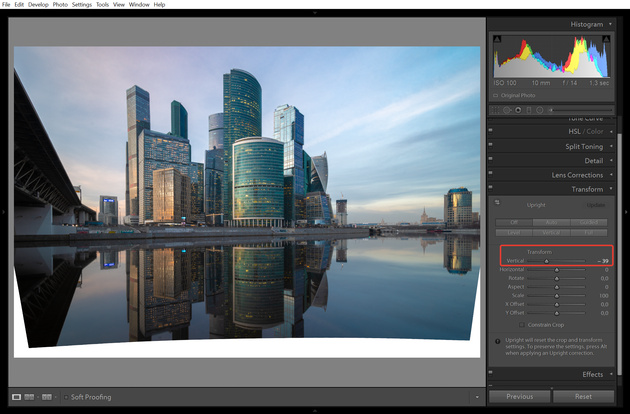Show the top module picker arrow
Screen dimensions: 630x414
(315, 13)
